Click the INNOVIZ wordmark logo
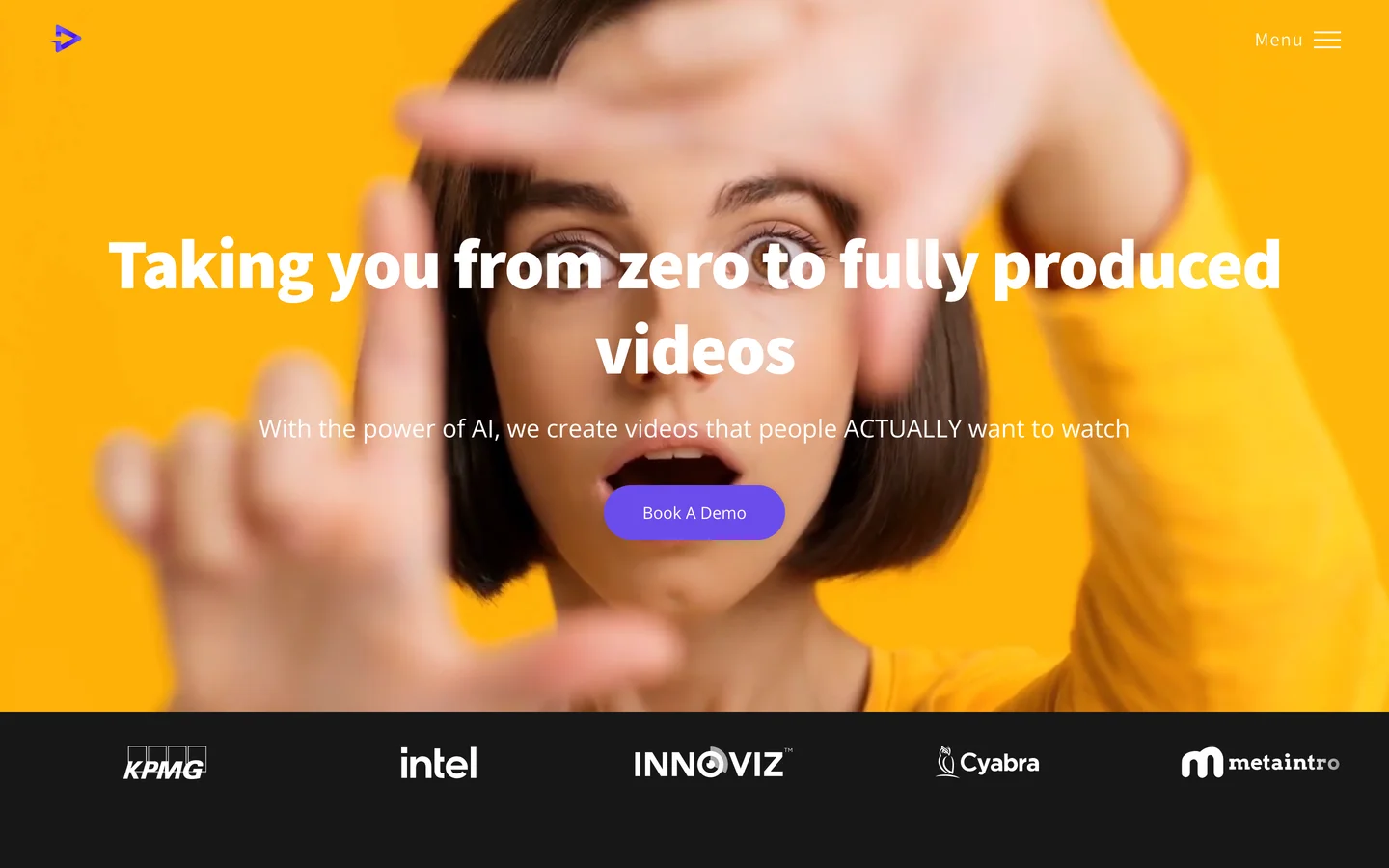This screenshot has width=1389, height=868. 713,763
